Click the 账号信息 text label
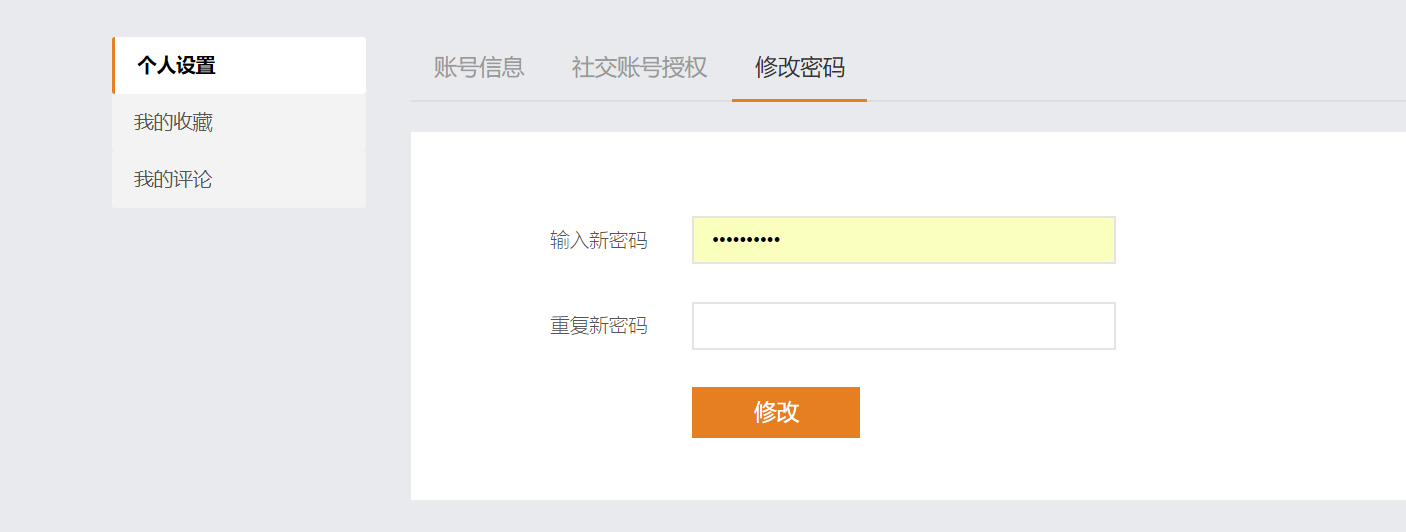This screenshot has height=532, width=1406. click(x=479, y=67)
